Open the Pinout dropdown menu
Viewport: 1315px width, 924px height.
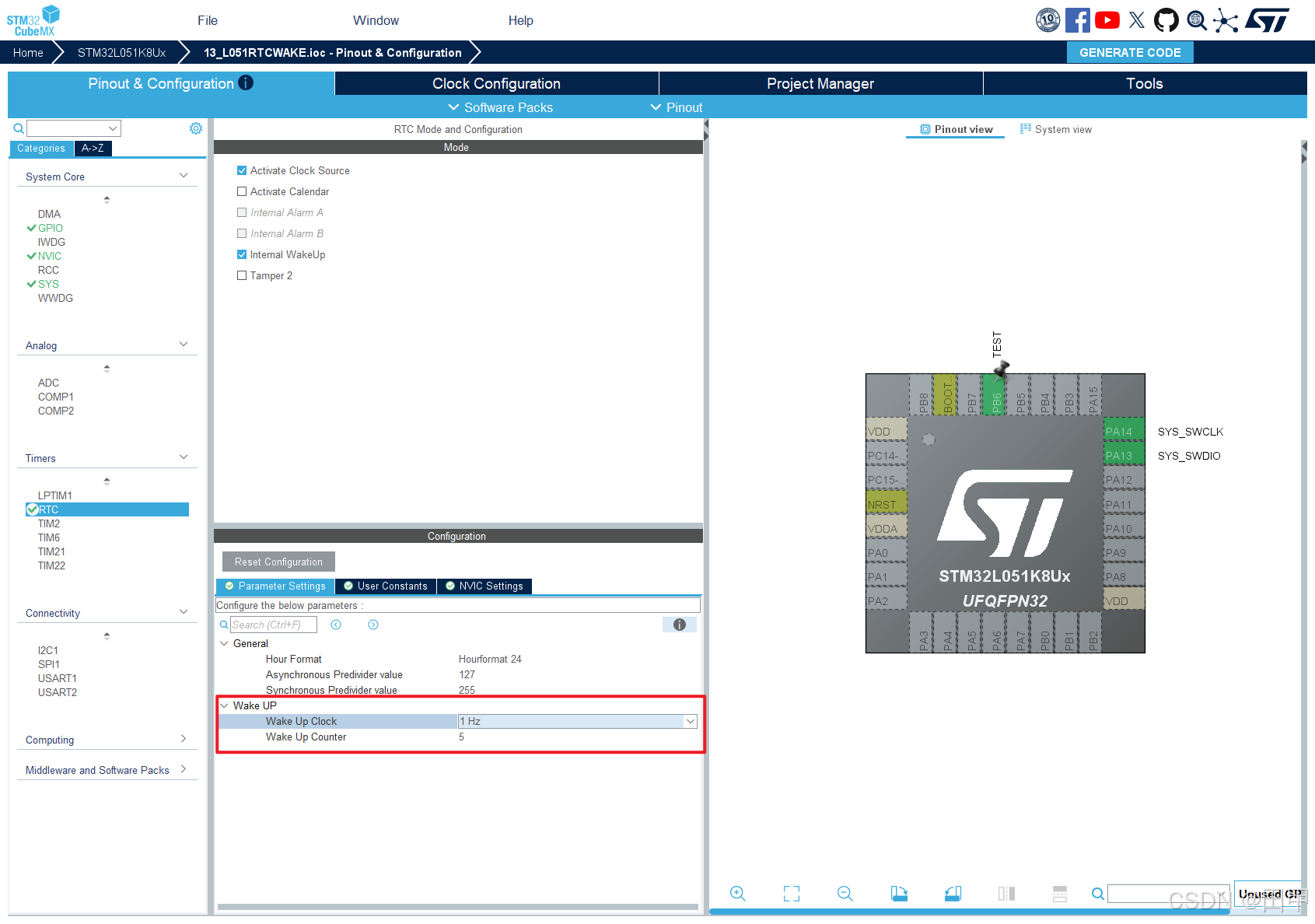(x=677, y=107)
